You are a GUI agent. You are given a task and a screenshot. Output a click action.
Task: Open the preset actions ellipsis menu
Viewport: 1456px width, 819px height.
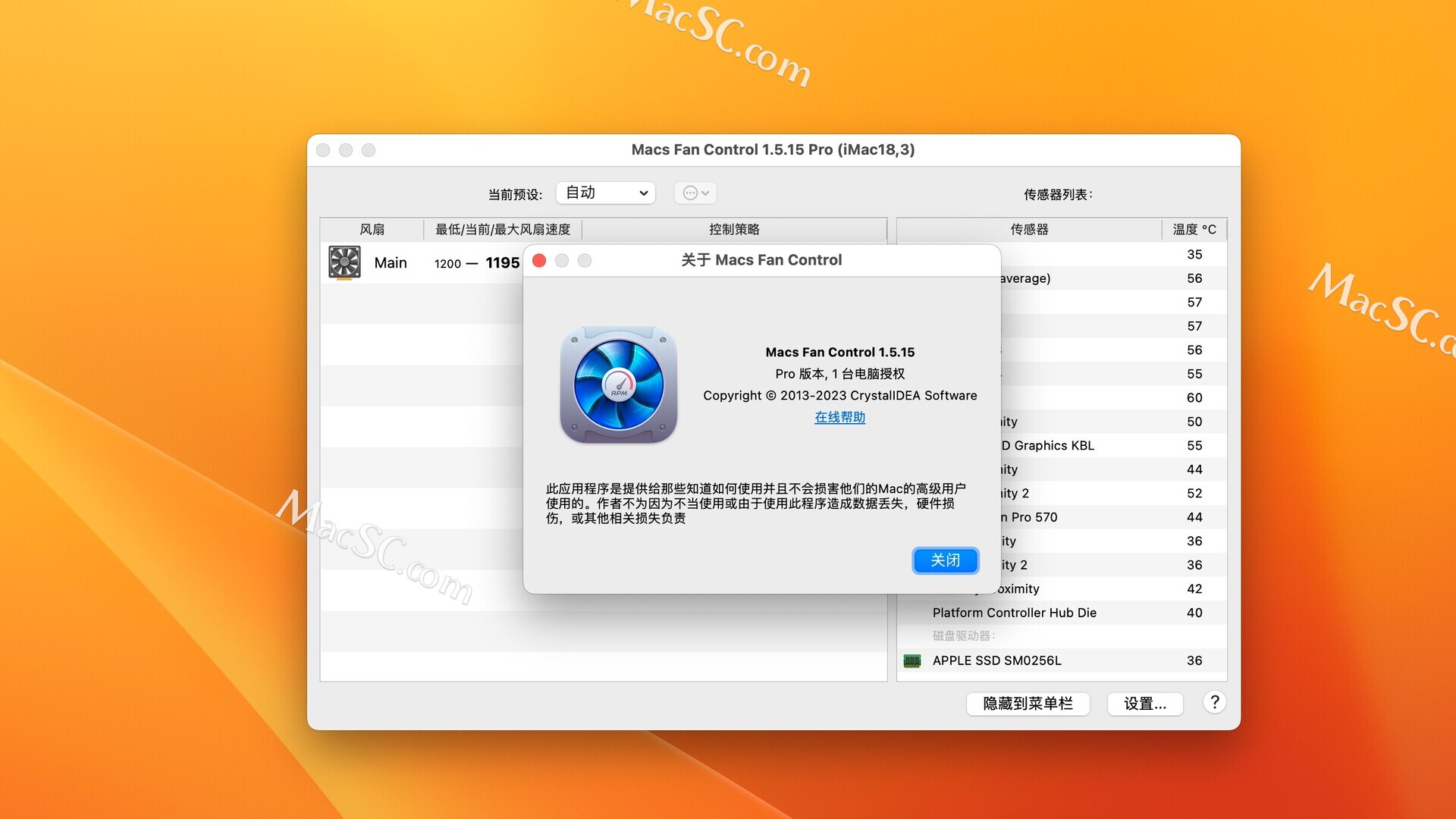(x=695, y=193)
